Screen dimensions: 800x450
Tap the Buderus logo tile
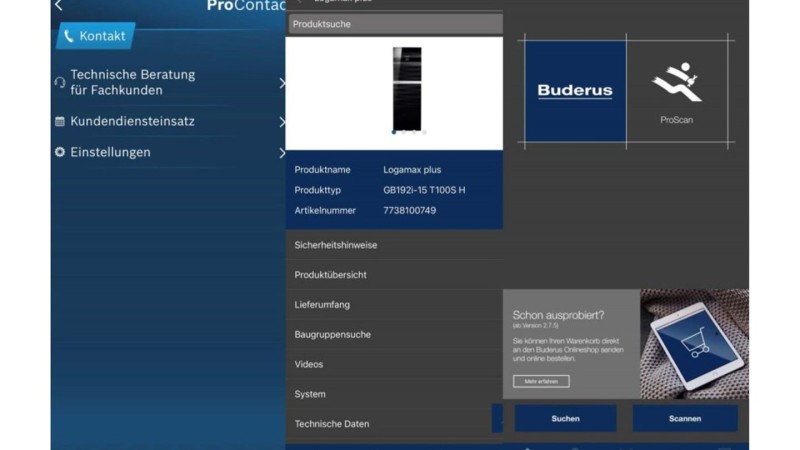(575, 91)
